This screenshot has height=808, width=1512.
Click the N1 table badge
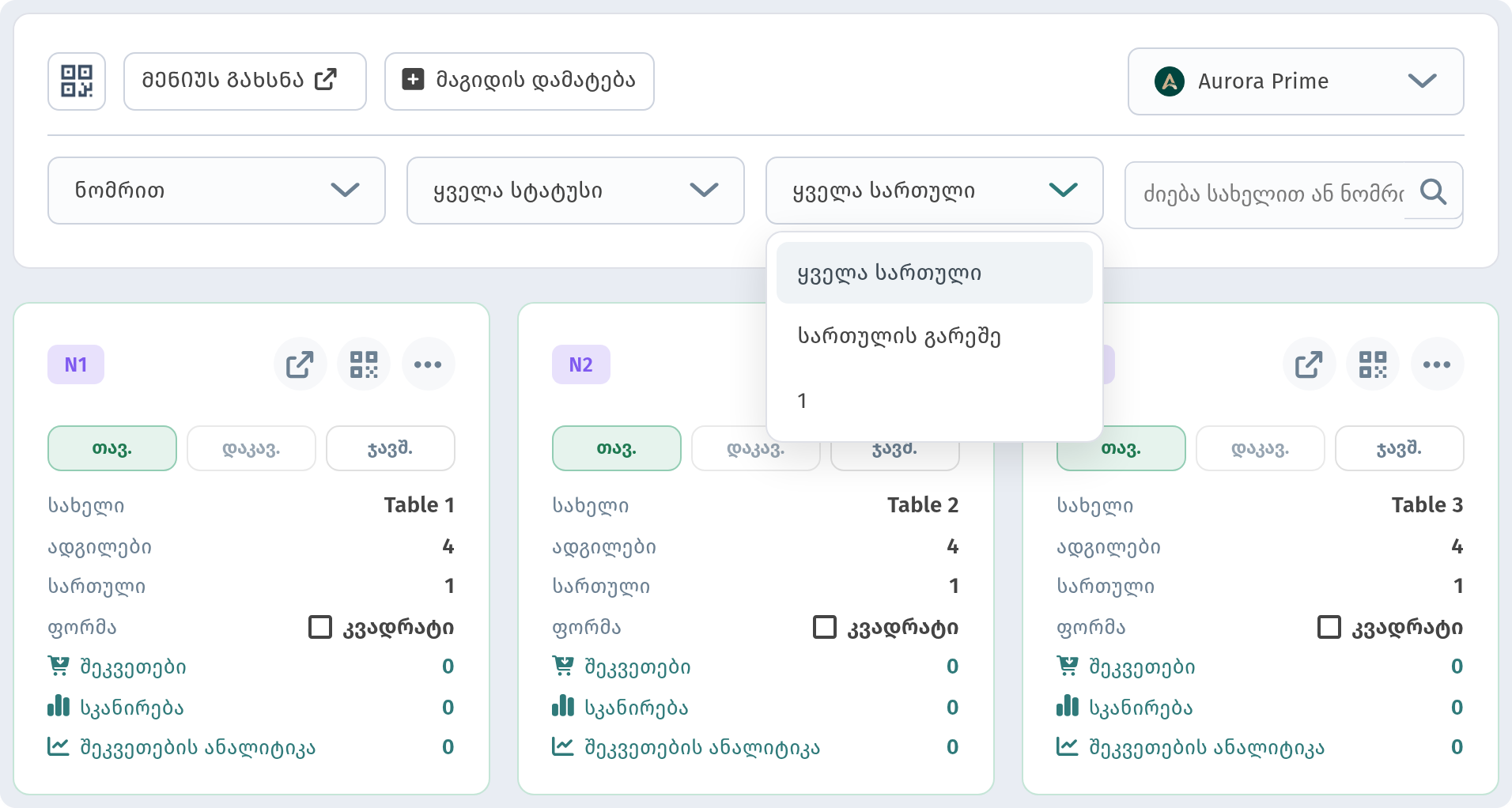pos(76,364)
